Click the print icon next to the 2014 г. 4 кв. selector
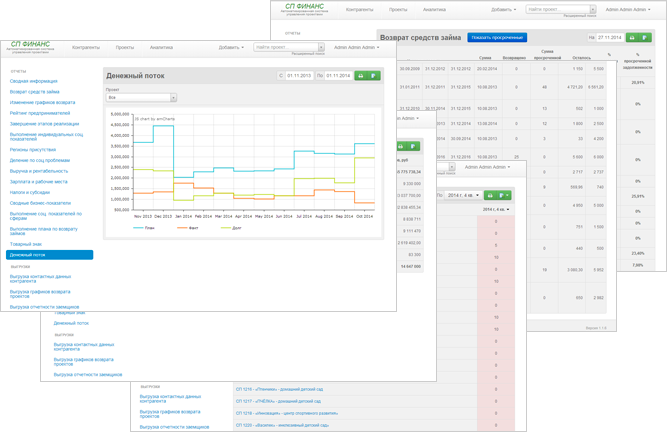This screenshot has width=667, height=432. 490,195
